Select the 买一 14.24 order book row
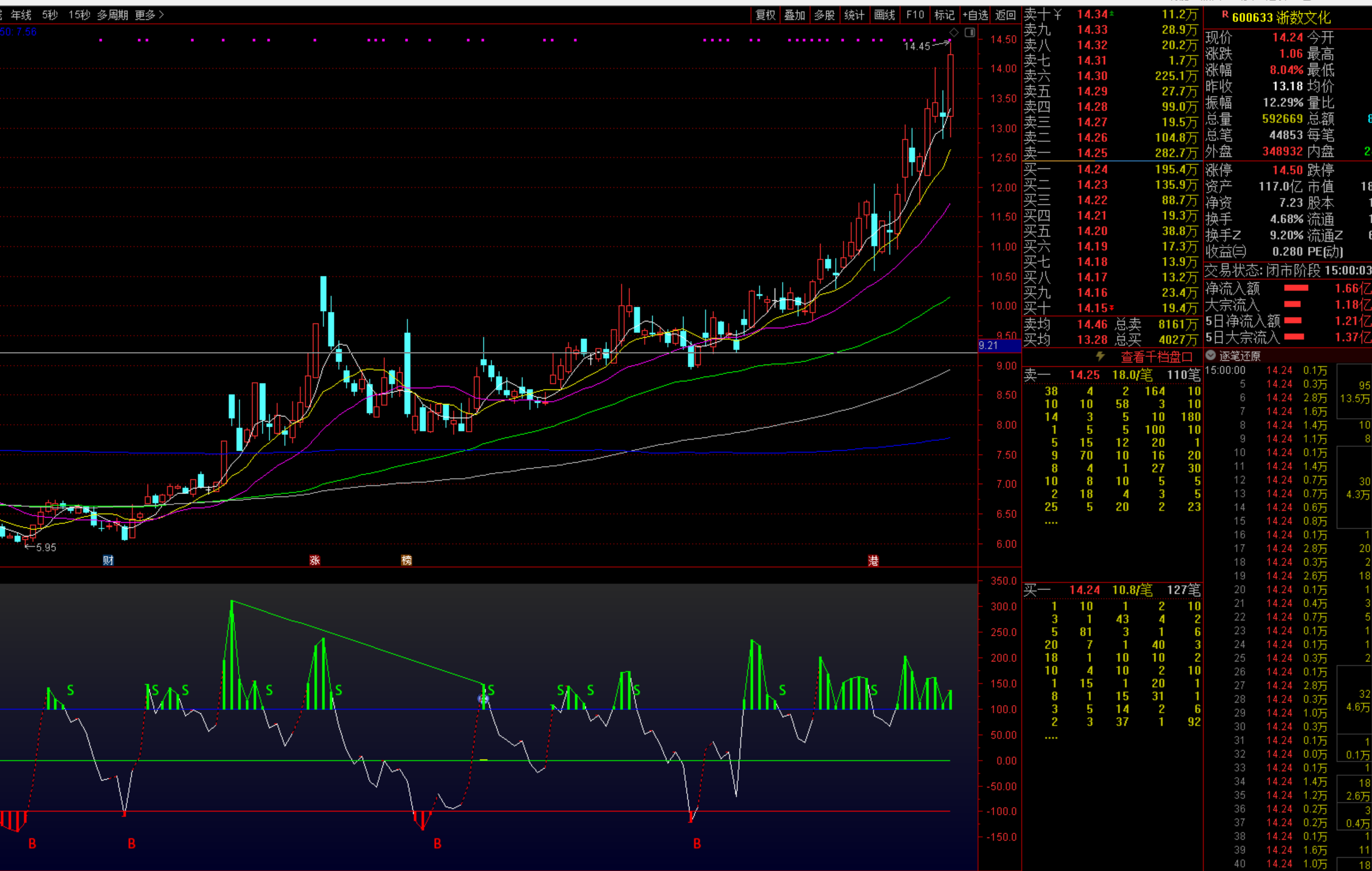This screenshot has width=1372, height=871. click(x=1111, y=169)
